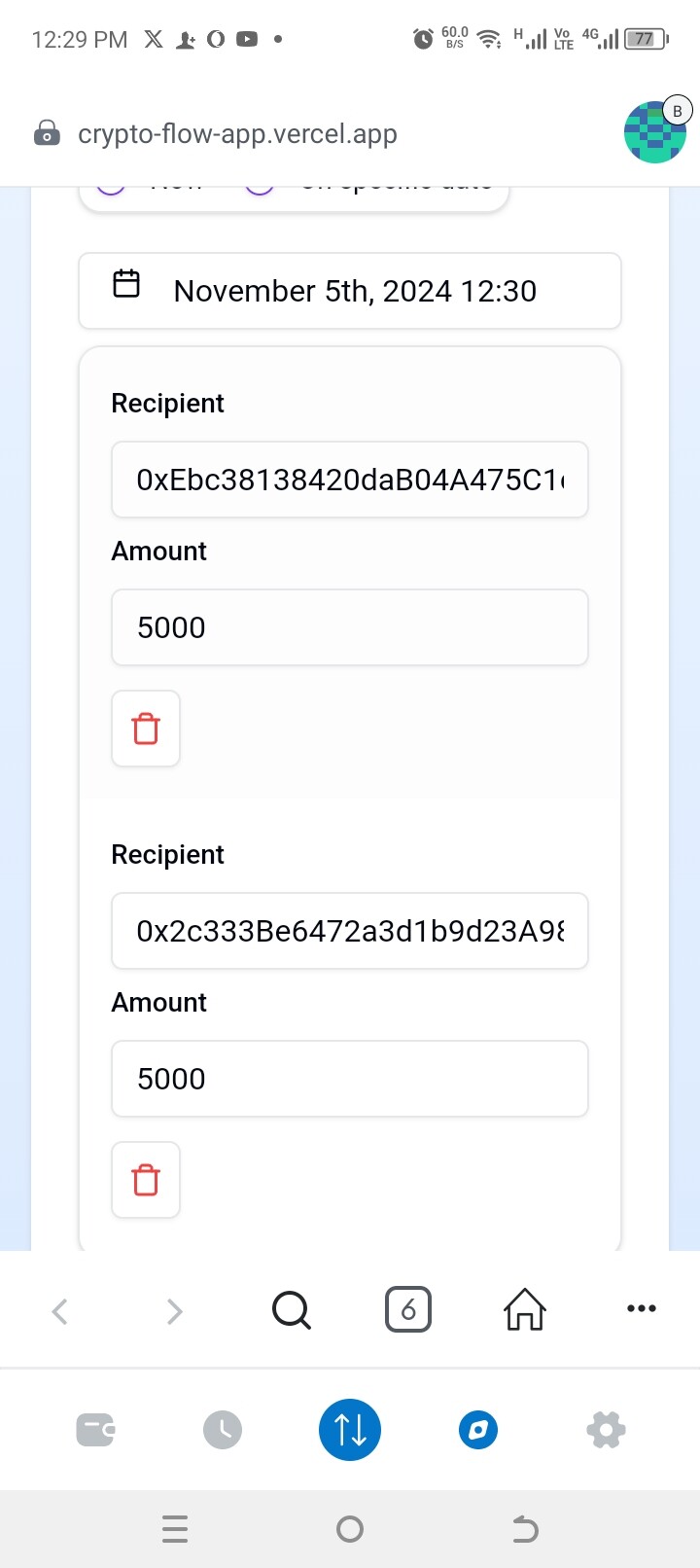Go back with browser back chevron
This screenshot has width=700, height=1568.
pyautogui.click(x=59, y=1311)
